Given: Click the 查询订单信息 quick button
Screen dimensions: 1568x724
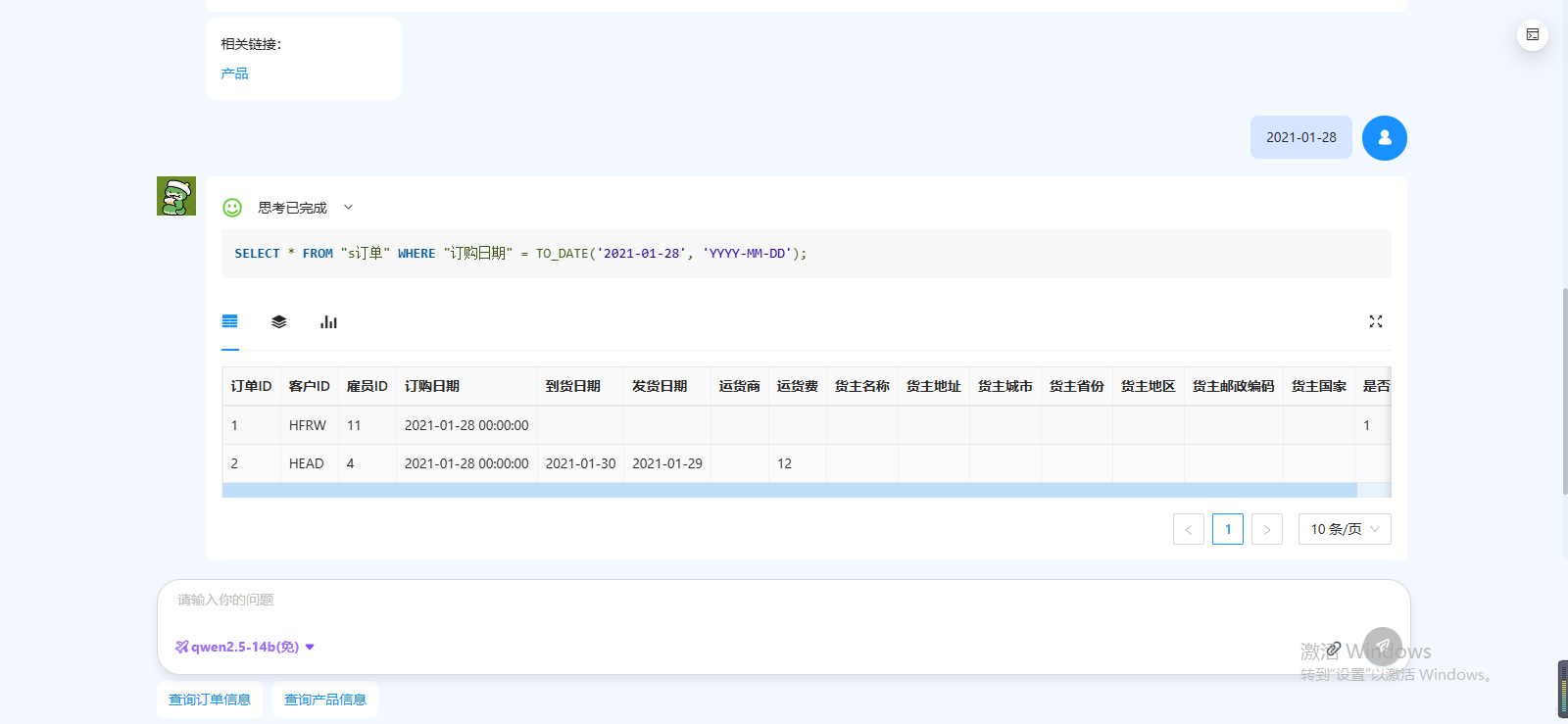Looking at the screenshot, I should tap(210, 700).
